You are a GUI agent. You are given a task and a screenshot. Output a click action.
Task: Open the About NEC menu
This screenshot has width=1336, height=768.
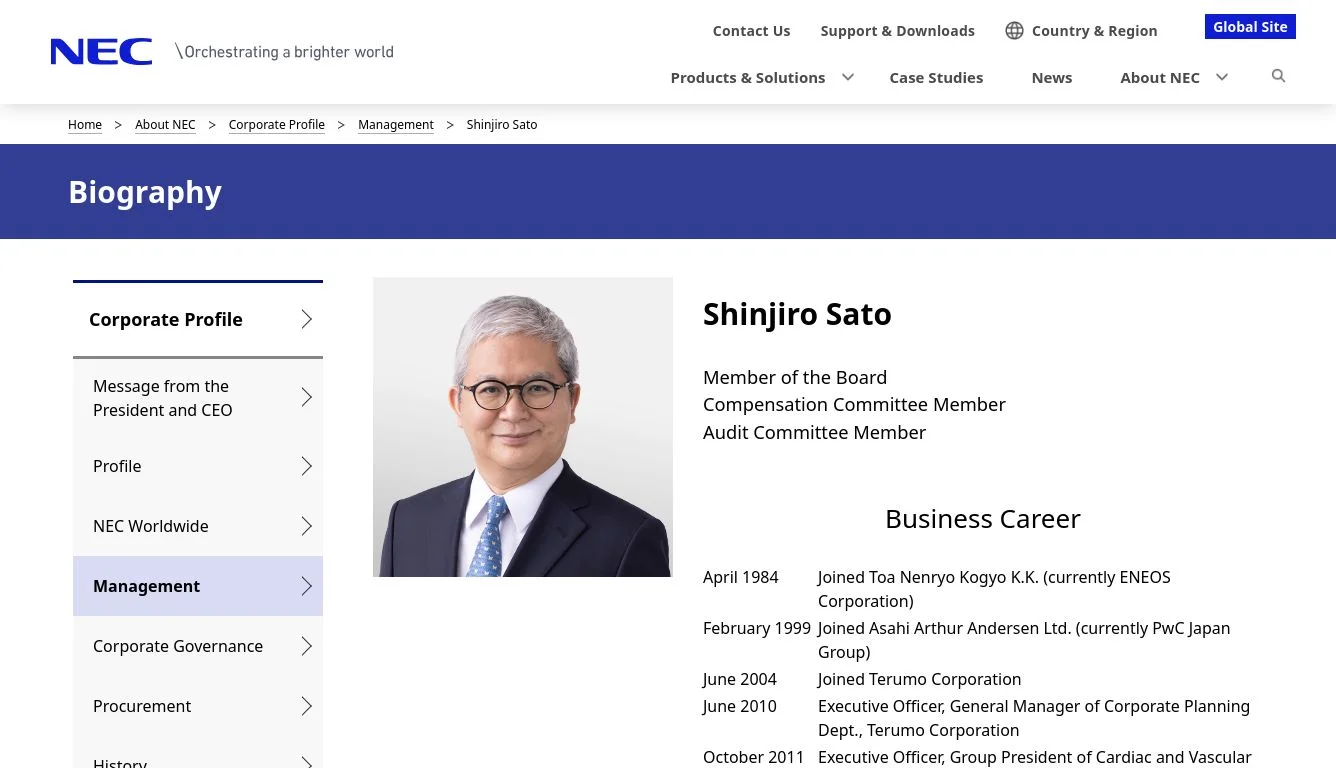click(1159, 77)
